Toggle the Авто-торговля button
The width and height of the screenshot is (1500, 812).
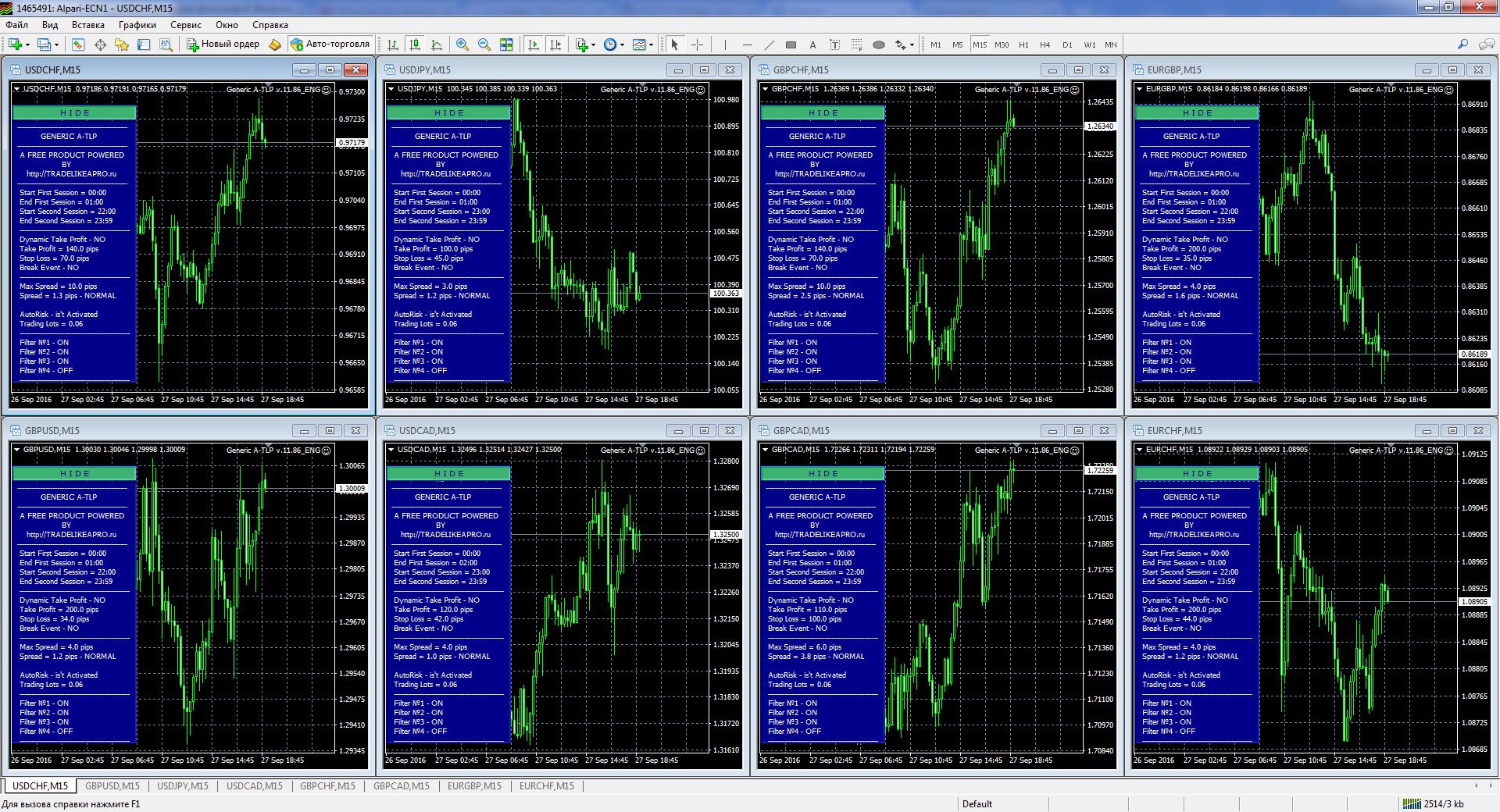(x=330, y=45)
